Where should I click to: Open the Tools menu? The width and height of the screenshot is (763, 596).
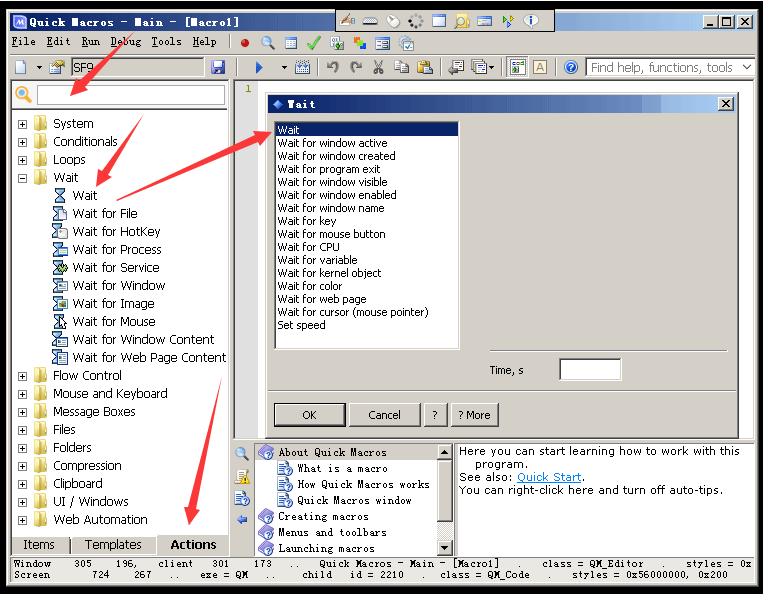coord(166,42)
